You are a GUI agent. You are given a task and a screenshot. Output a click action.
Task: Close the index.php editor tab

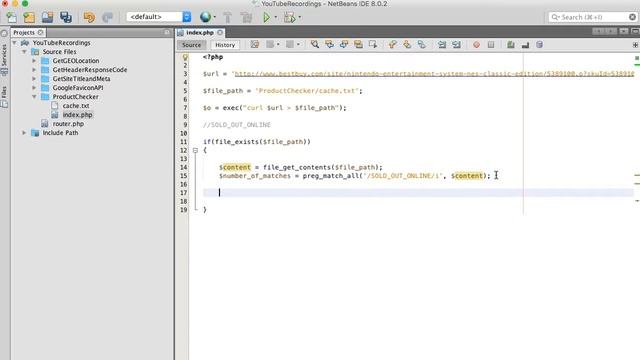click(220, 32)
